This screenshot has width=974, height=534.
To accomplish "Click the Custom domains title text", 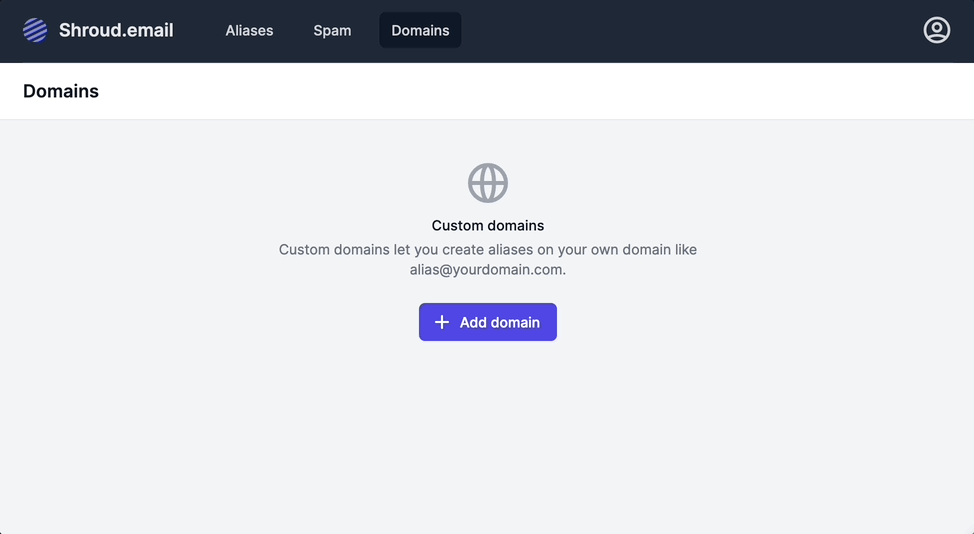I will (x=488, y=226).
